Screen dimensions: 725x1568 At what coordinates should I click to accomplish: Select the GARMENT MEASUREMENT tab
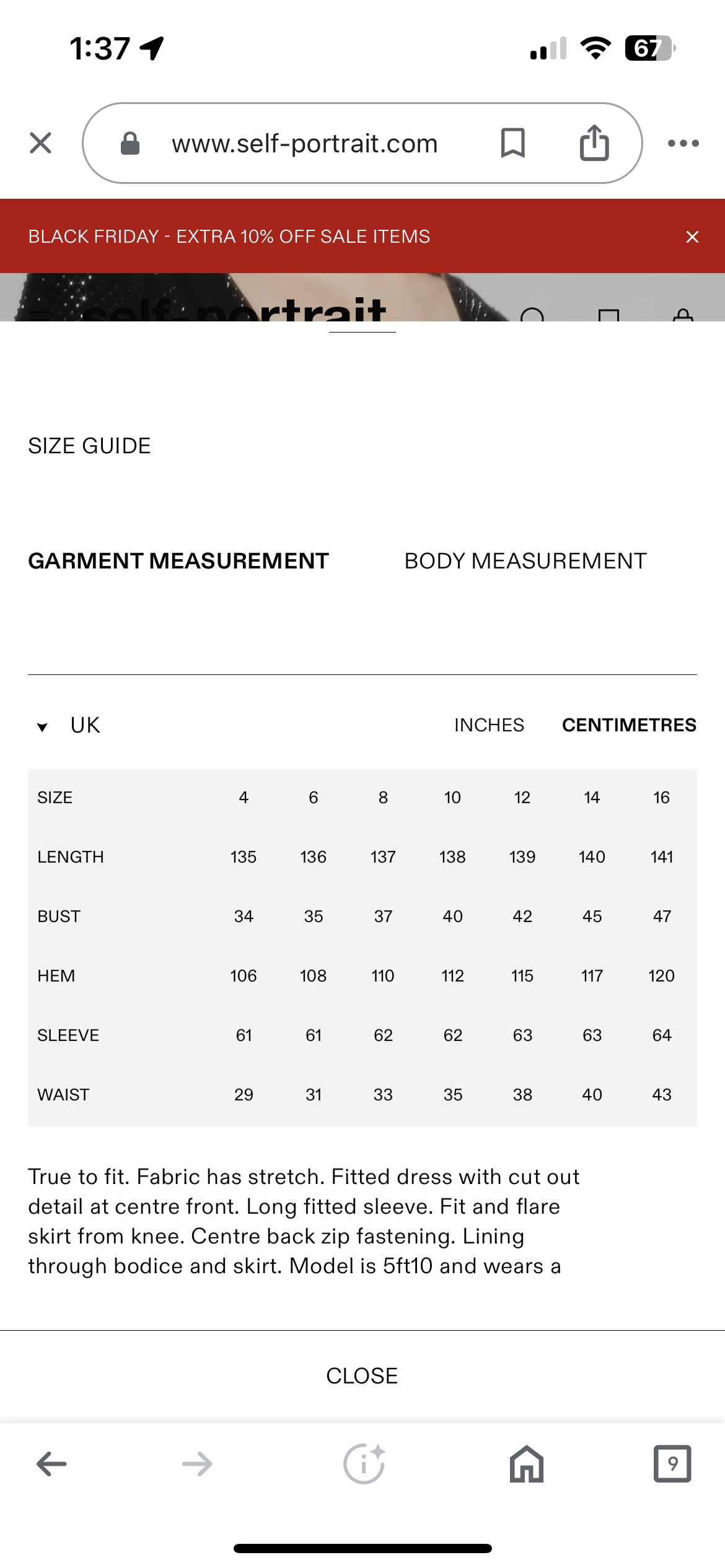(x=178, y=561)
